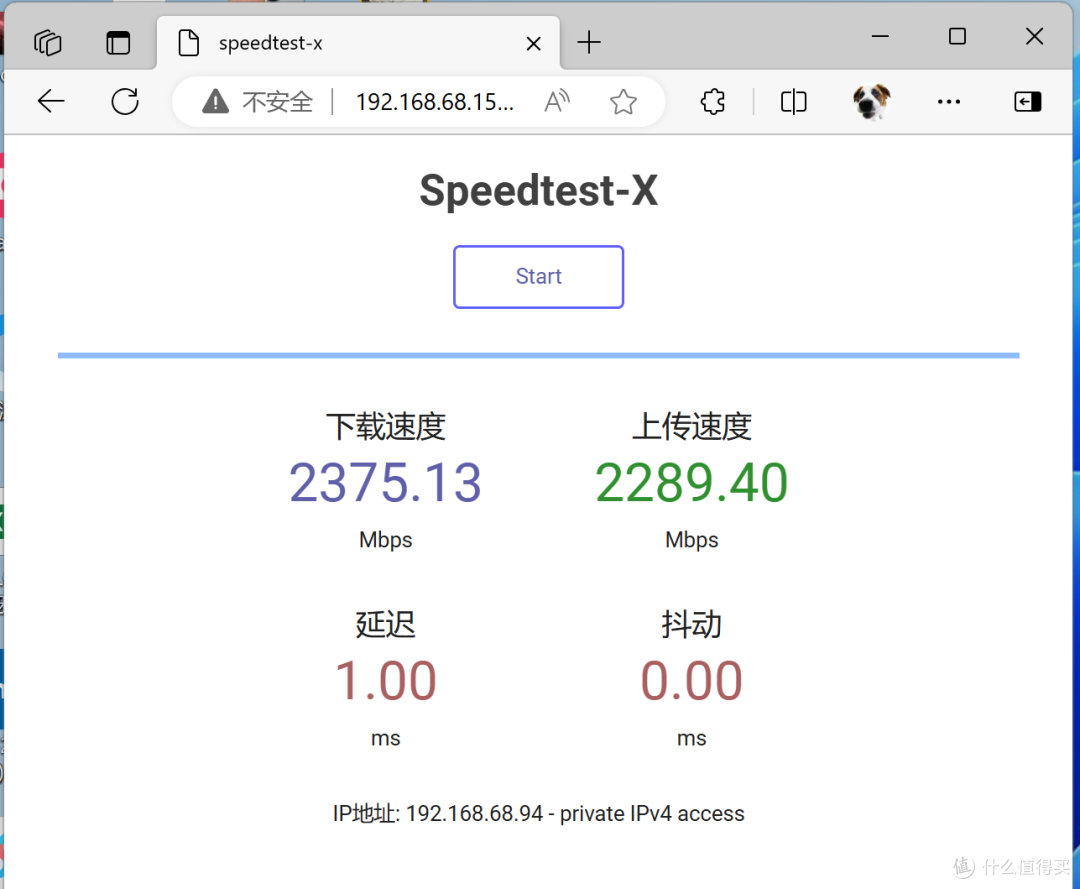Click latency value 1.00

(385, 681)
